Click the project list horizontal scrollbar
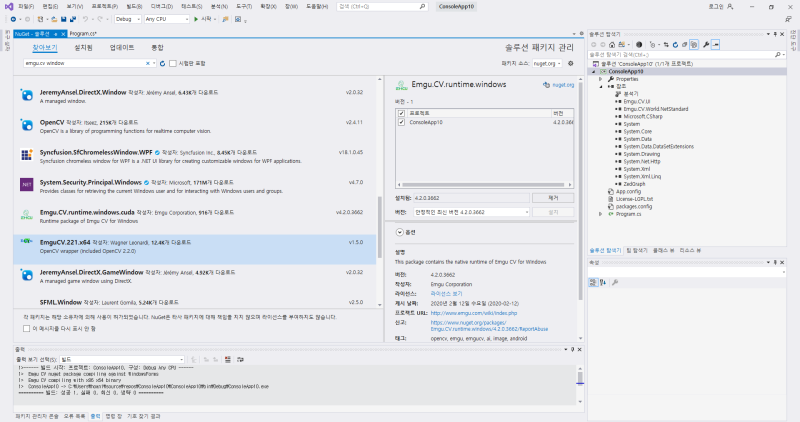Image resolution: width=800 pixels, height=422 pixels. pyautogui.click(x=484, y=185)
